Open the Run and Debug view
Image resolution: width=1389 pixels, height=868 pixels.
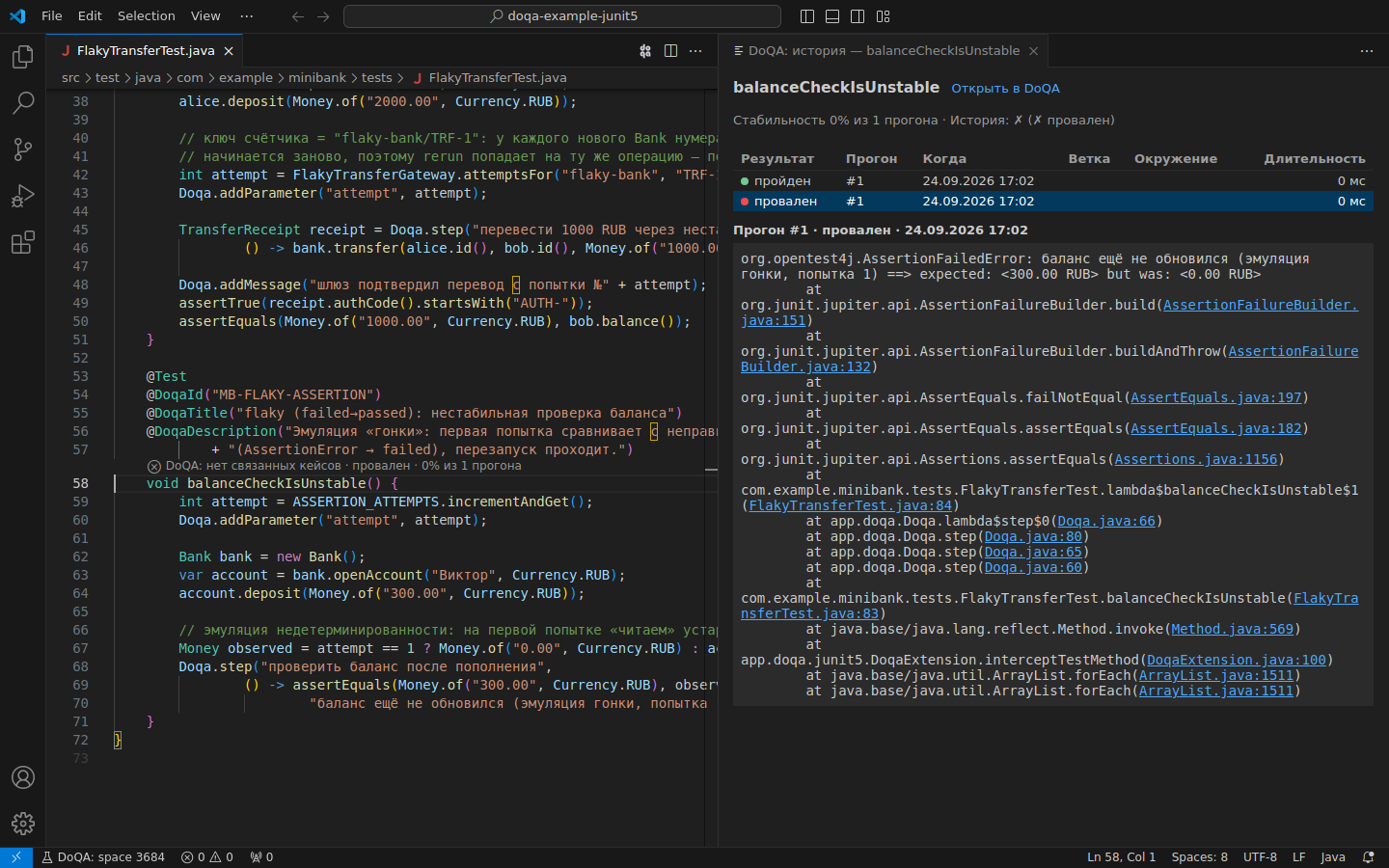pos(23,196)
